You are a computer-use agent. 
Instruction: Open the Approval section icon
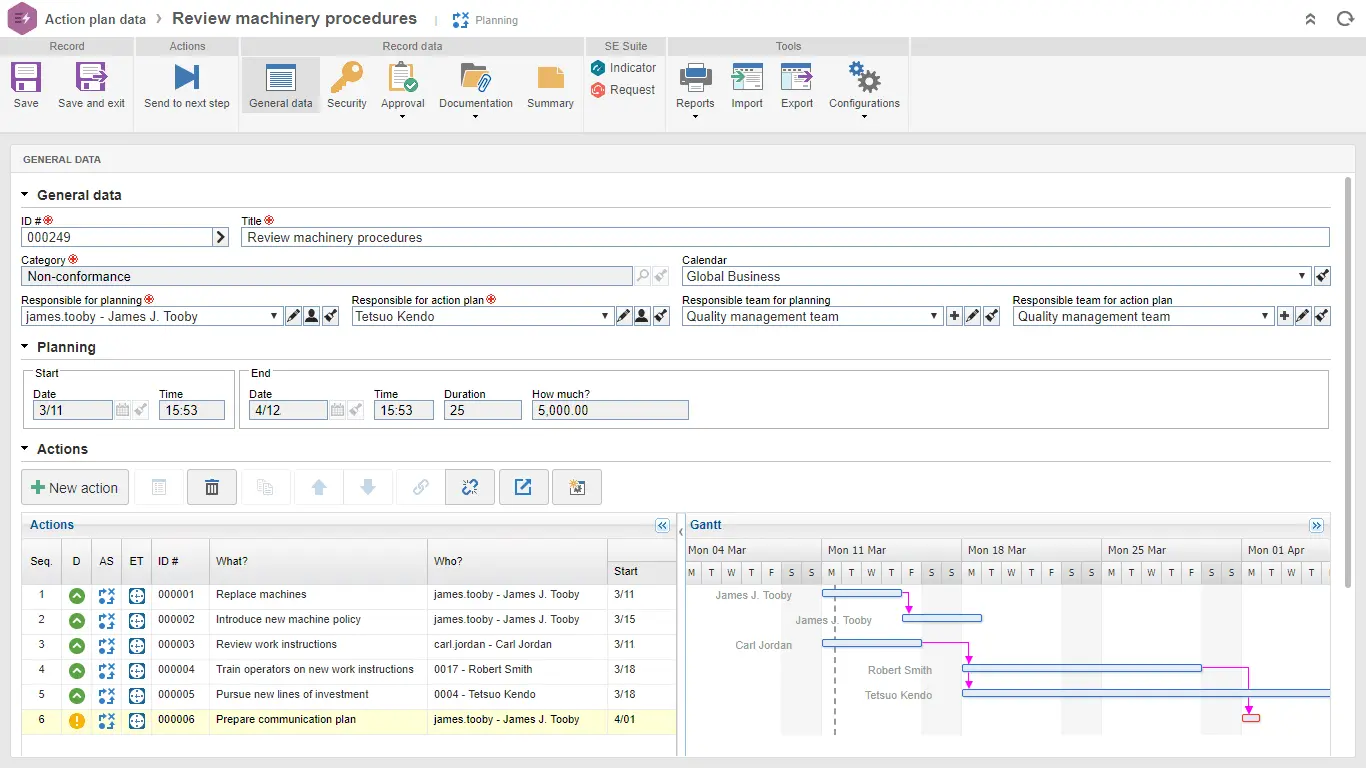point(402,84)
